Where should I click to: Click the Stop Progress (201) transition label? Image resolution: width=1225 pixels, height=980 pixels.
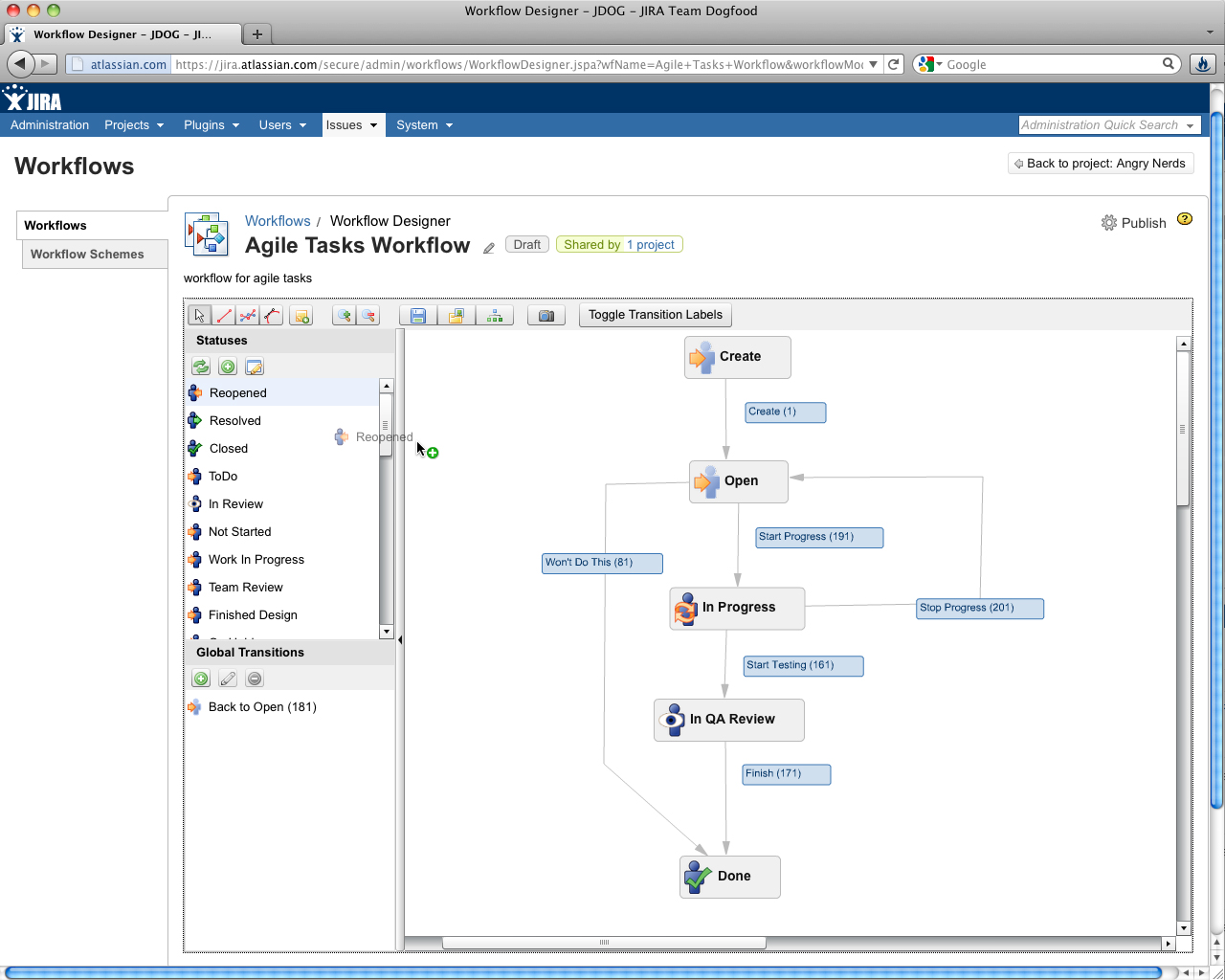click(x=980, y=608)
